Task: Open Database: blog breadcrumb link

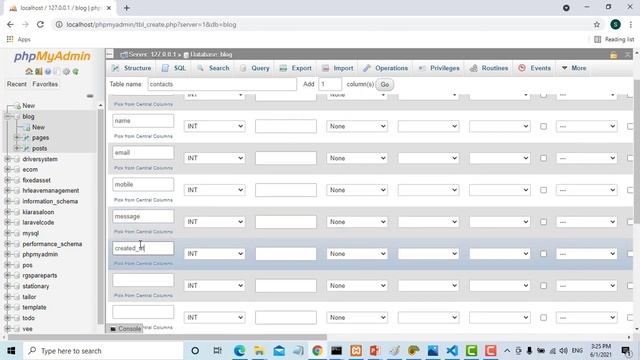Action: (208, 54)
